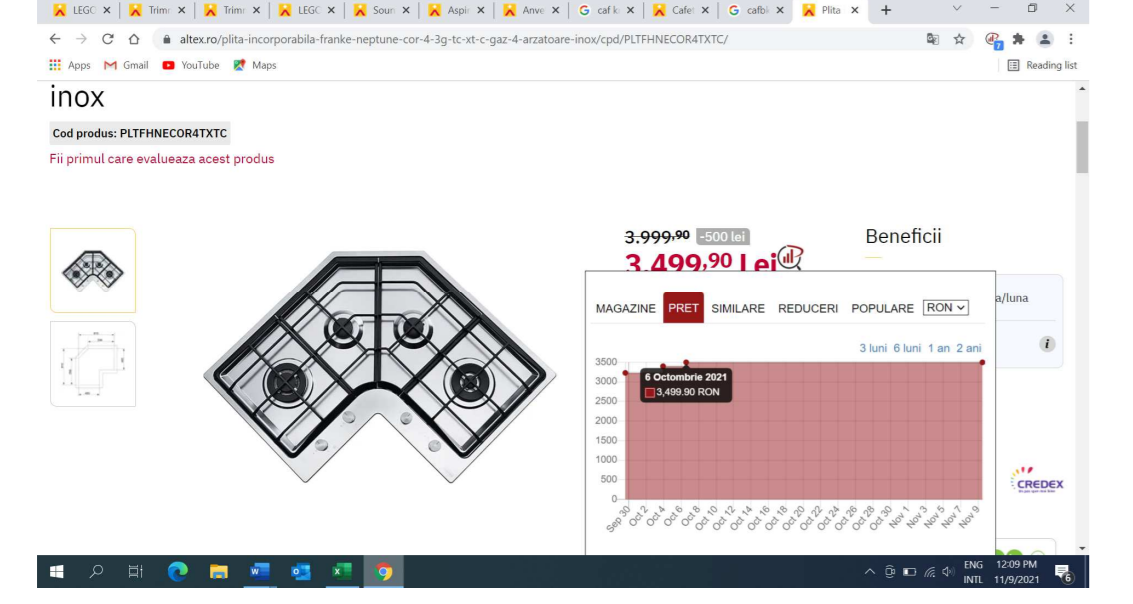This screenshot has width=1133, height=604.
Task: Open the battery icon in tray
Action: click(x=910, y=571)
